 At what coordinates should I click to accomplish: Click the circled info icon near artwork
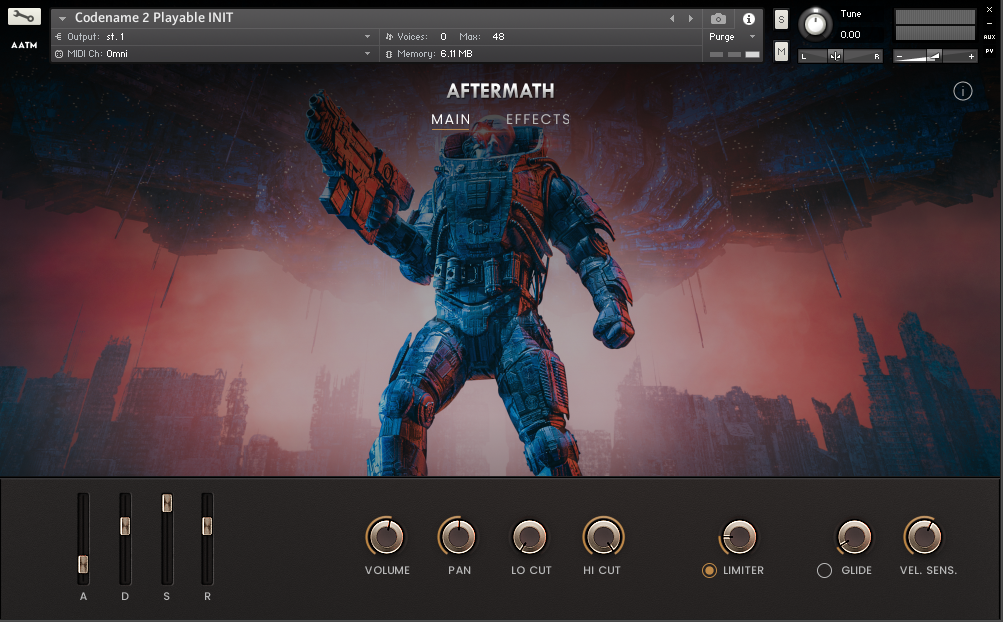963,92
